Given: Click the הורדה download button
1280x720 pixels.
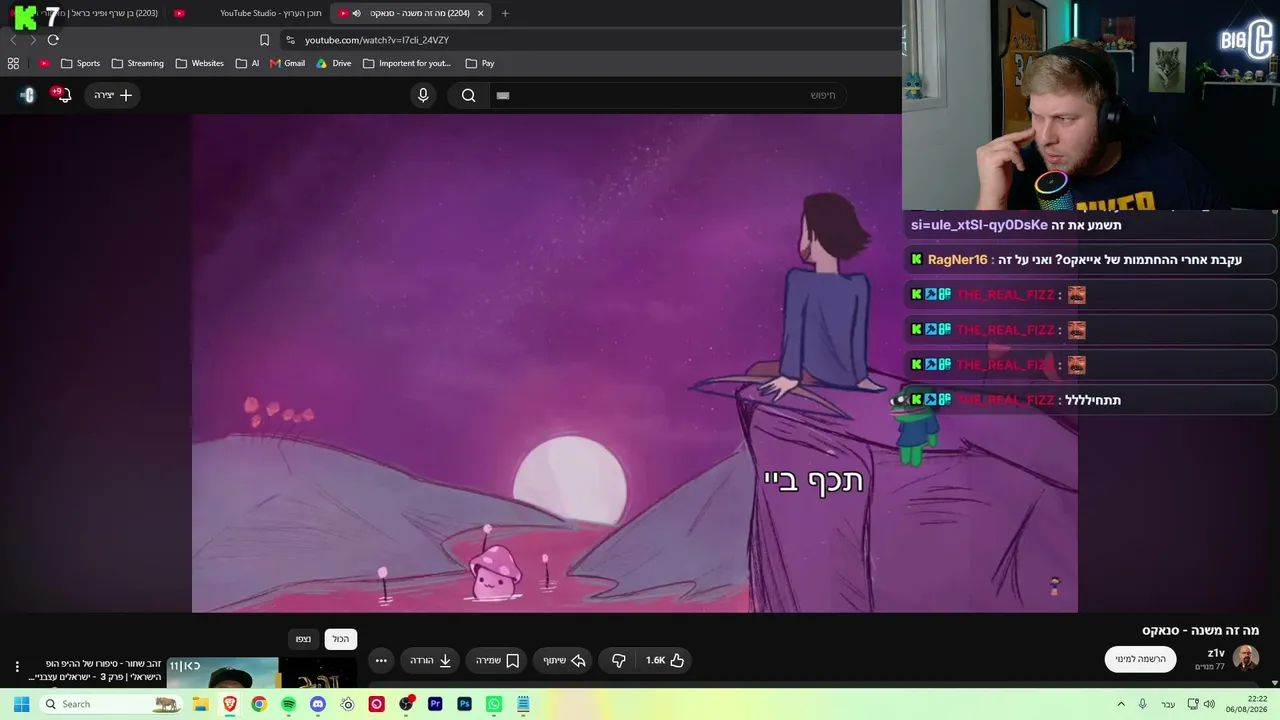Looking at the screenshot, I should [431, 660].
